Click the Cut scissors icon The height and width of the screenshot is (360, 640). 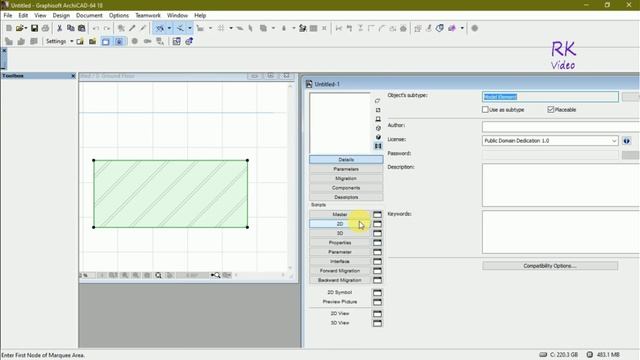[x=60, y=28]
